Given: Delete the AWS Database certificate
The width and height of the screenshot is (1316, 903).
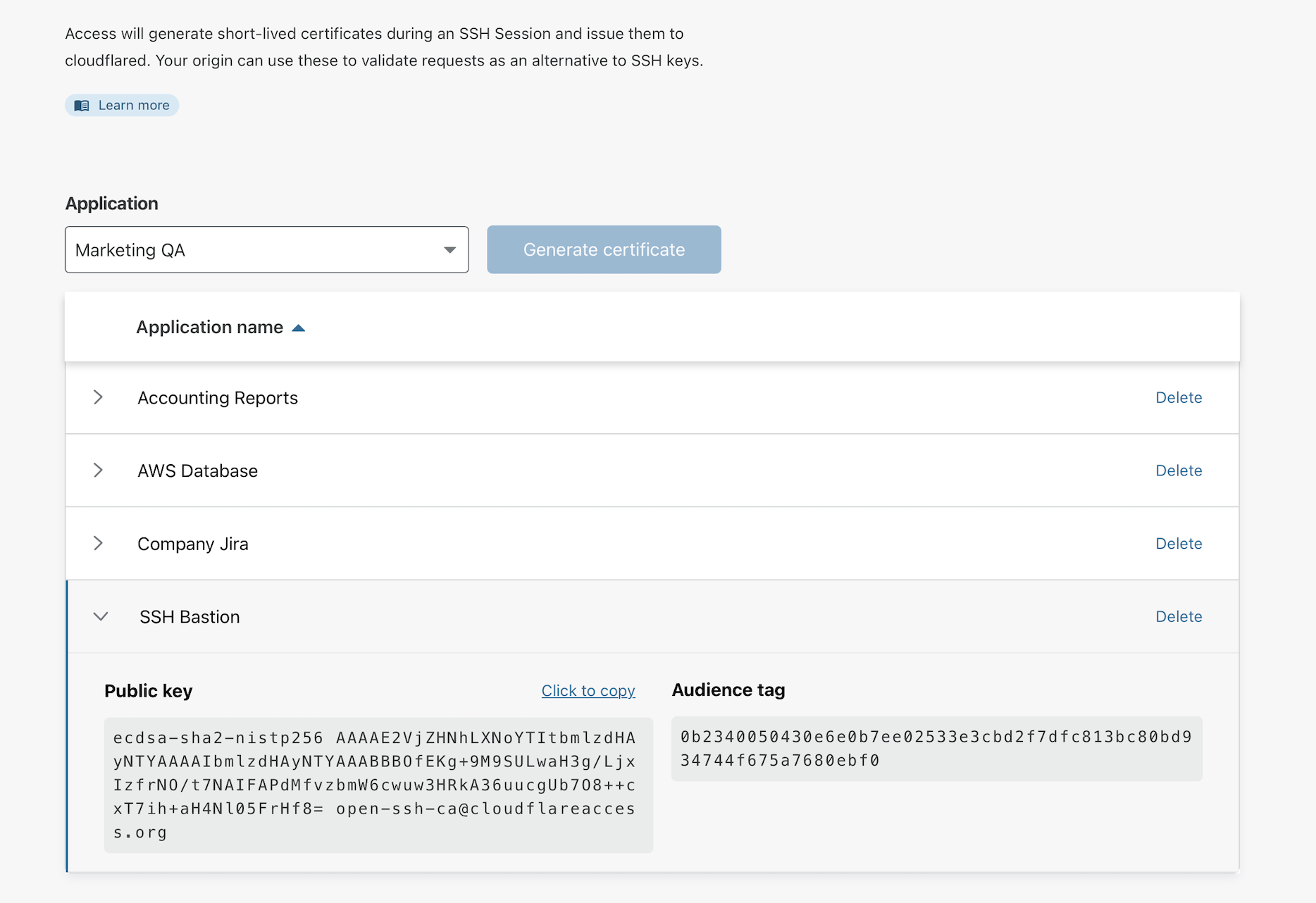Looking at the screenshot, I should pyautogui.click(x=1179, y=471).
